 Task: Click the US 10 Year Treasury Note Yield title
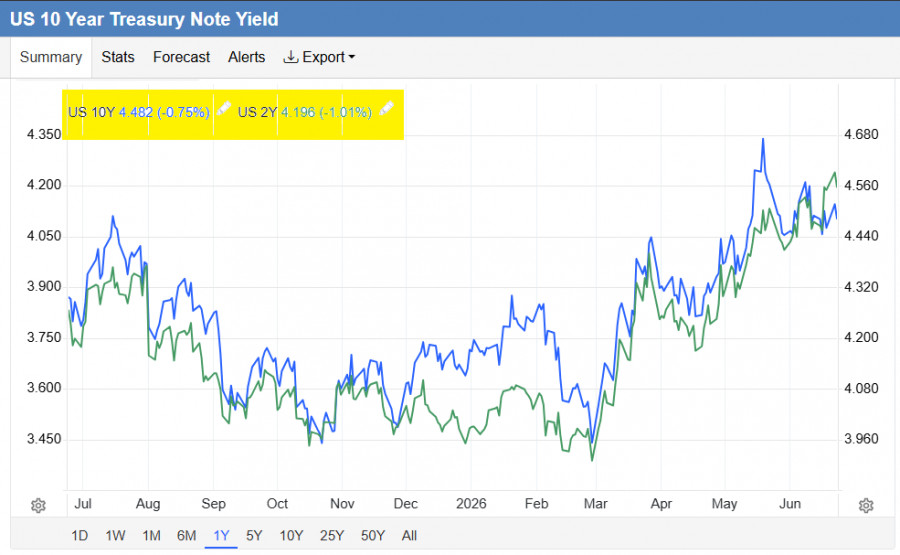[x=144, y=19]
